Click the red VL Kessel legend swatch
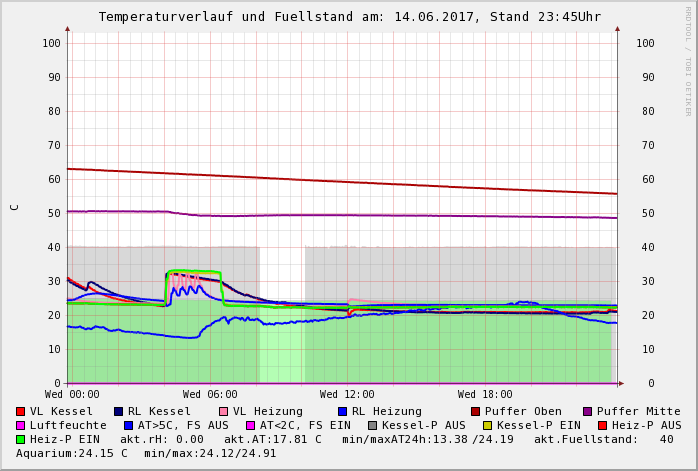The height and width of the screenshot is (471, 698). click(x=21, y=411)
